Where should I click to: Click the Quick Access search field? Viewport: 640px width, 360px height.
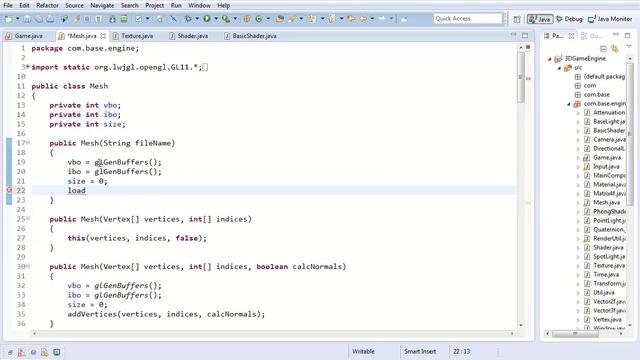pos(468,19)
